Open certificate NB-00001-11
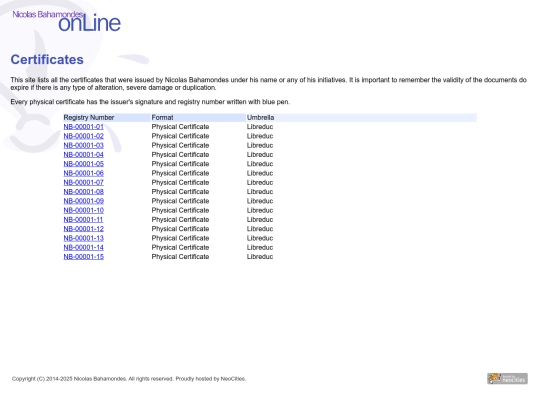Image resolution: width=540 pixels, height=405 pixels. point(83,220)
